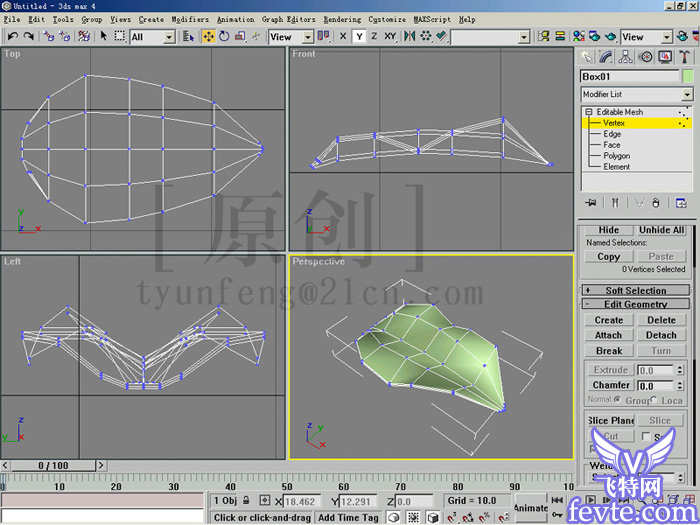
Task: Click the Redo arrow icon
Action: [29, 36]
